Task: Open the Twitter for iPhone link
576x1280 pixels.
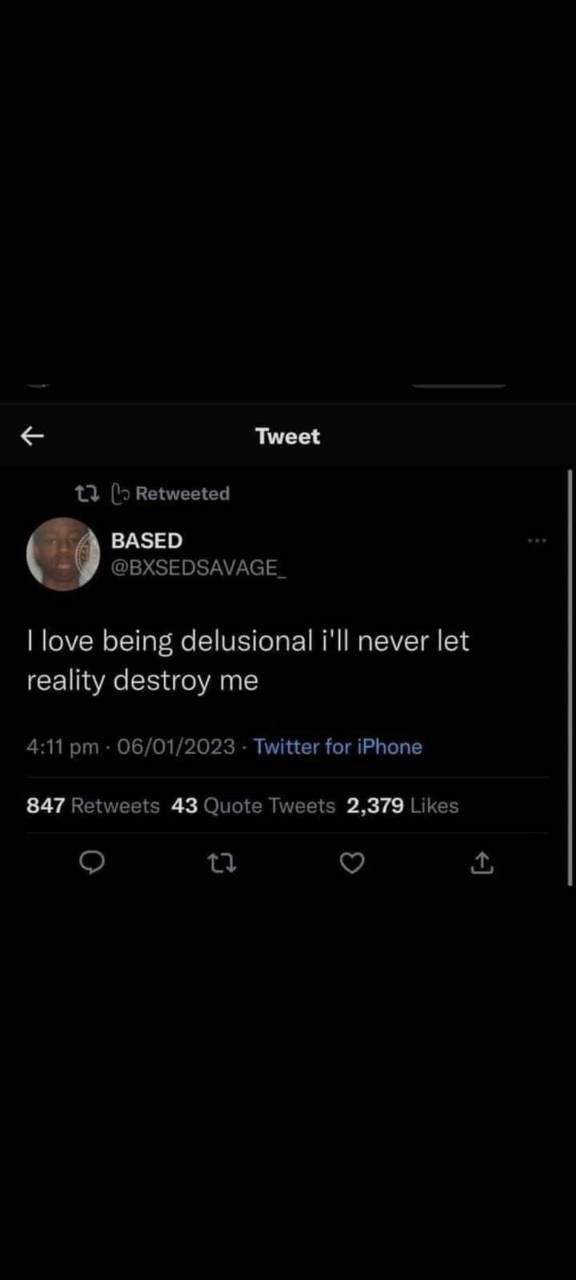Action: tap(338, 747)
